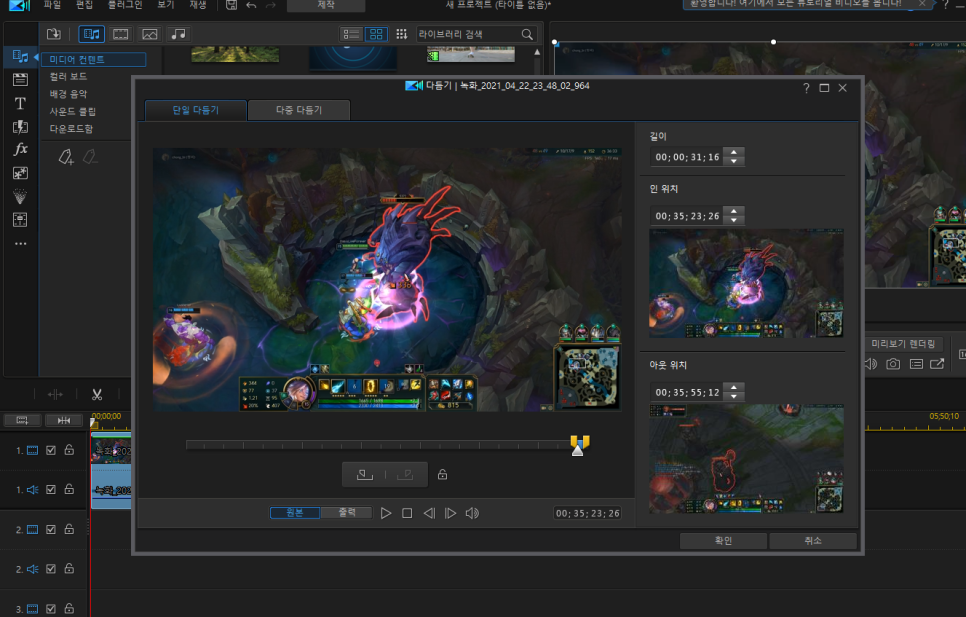Open the Media Room icon in sidebar

(20, 57)
